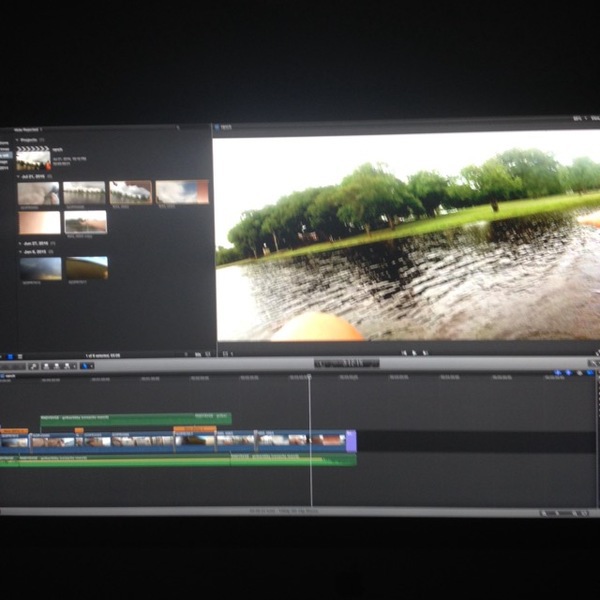Click the viewer project name icon at top

[x=217, y=127]
